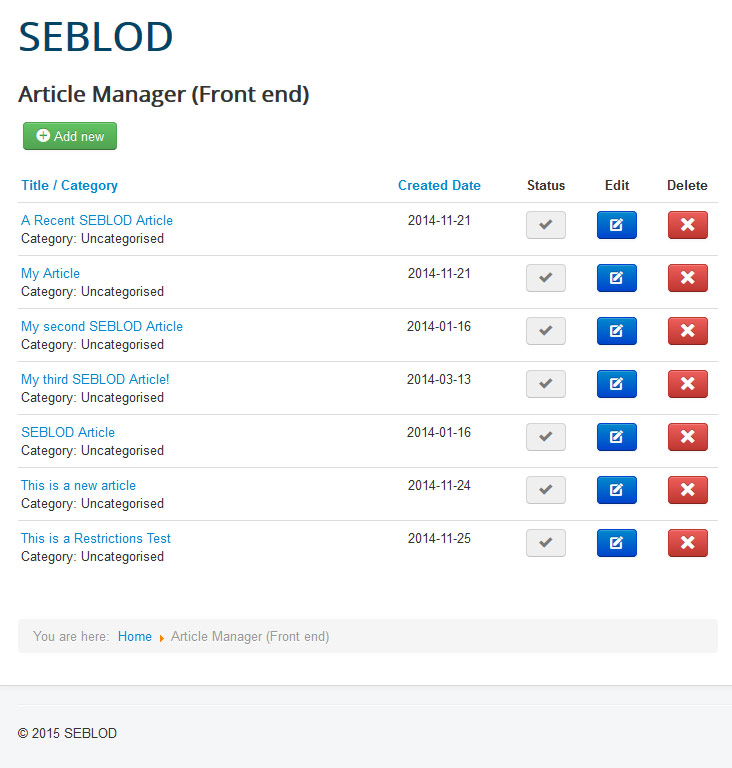Delete the SEBLOD Article row
This screenshot has height=768, width=732.
coord(687,437)
